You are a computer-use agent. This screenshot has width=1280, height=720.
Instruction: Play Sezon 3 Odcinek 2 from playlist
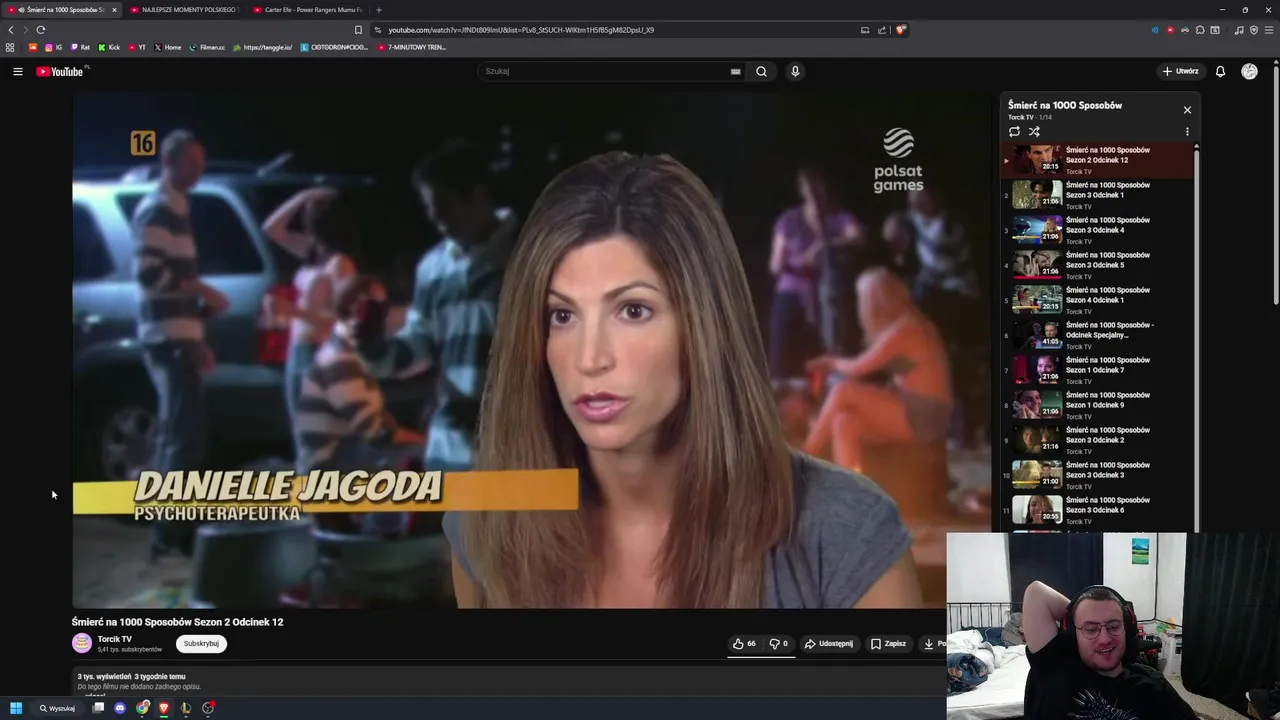(1097, 440)
